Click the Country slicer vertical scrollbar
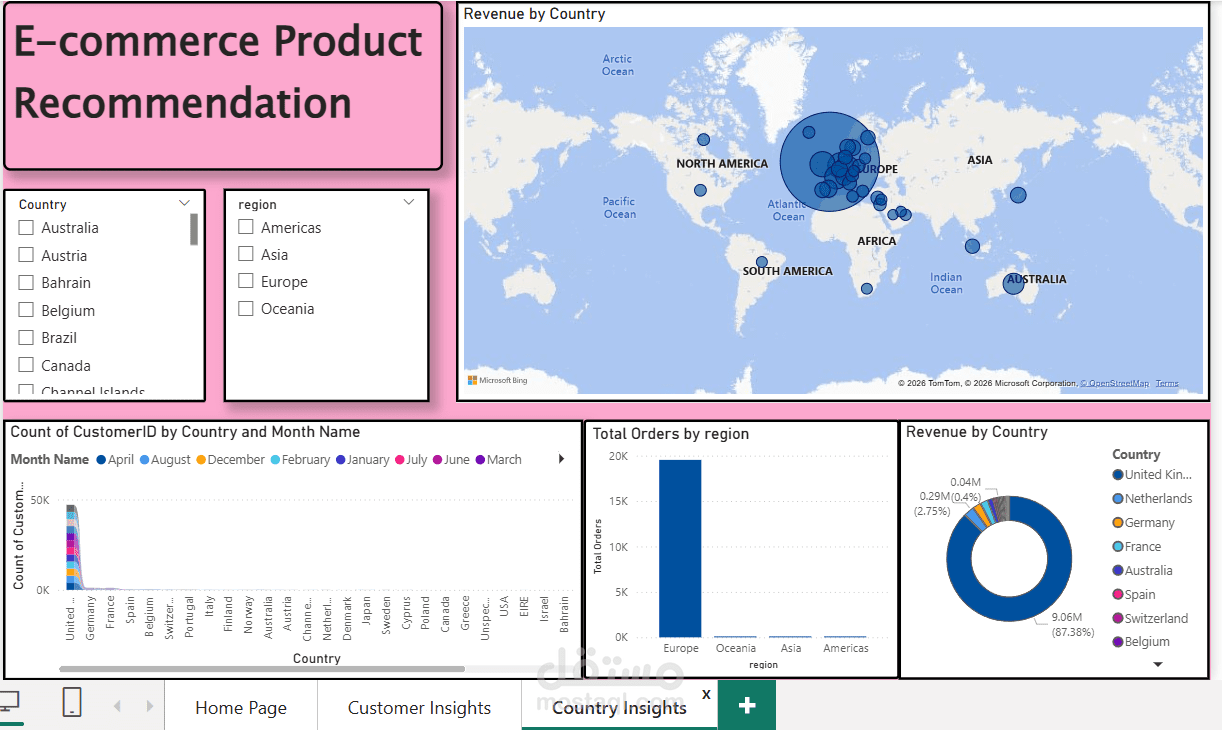 (194, 229)
